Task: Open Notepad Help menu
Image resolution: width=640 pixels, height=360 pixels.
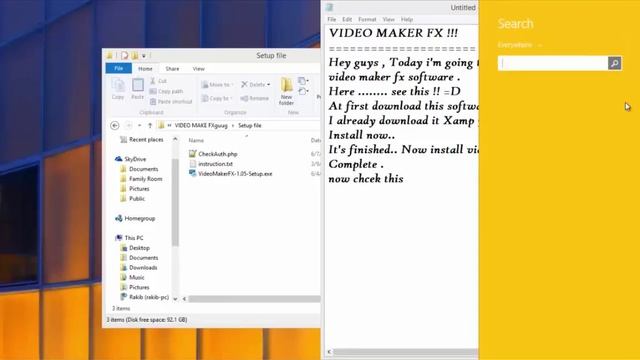Action: pos(407,19)
